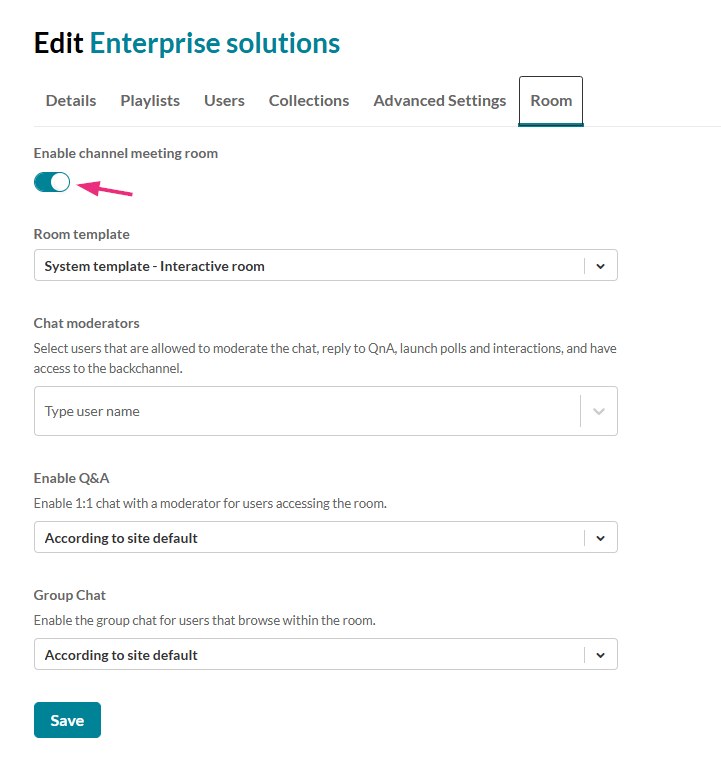The image size is (721, 772).
Task: Click the 'Chat moderators' section label
Action: pos(87,323)
